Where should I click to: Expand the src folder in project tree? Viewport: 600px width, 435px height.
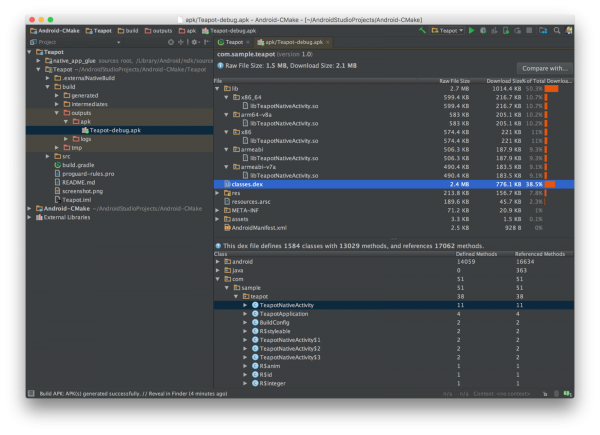pos(47,156)
